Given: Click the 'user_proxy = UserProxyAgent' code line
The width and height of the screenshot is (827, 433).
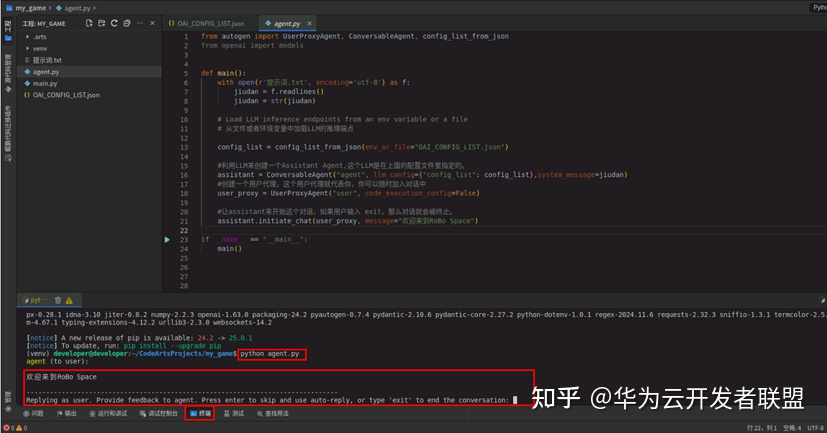Looking at the screenshot, I should [x=348, y=193].
